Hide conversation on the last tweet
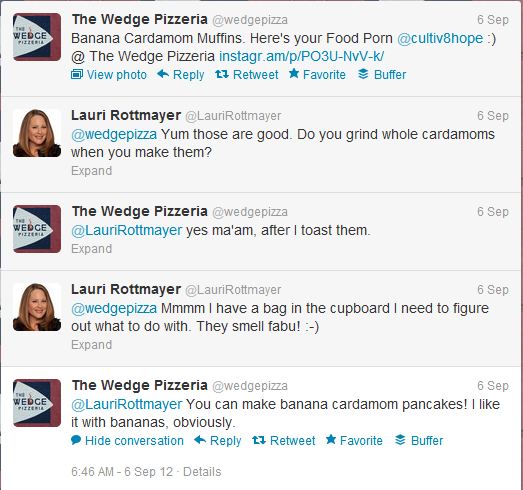 point(127,441)
